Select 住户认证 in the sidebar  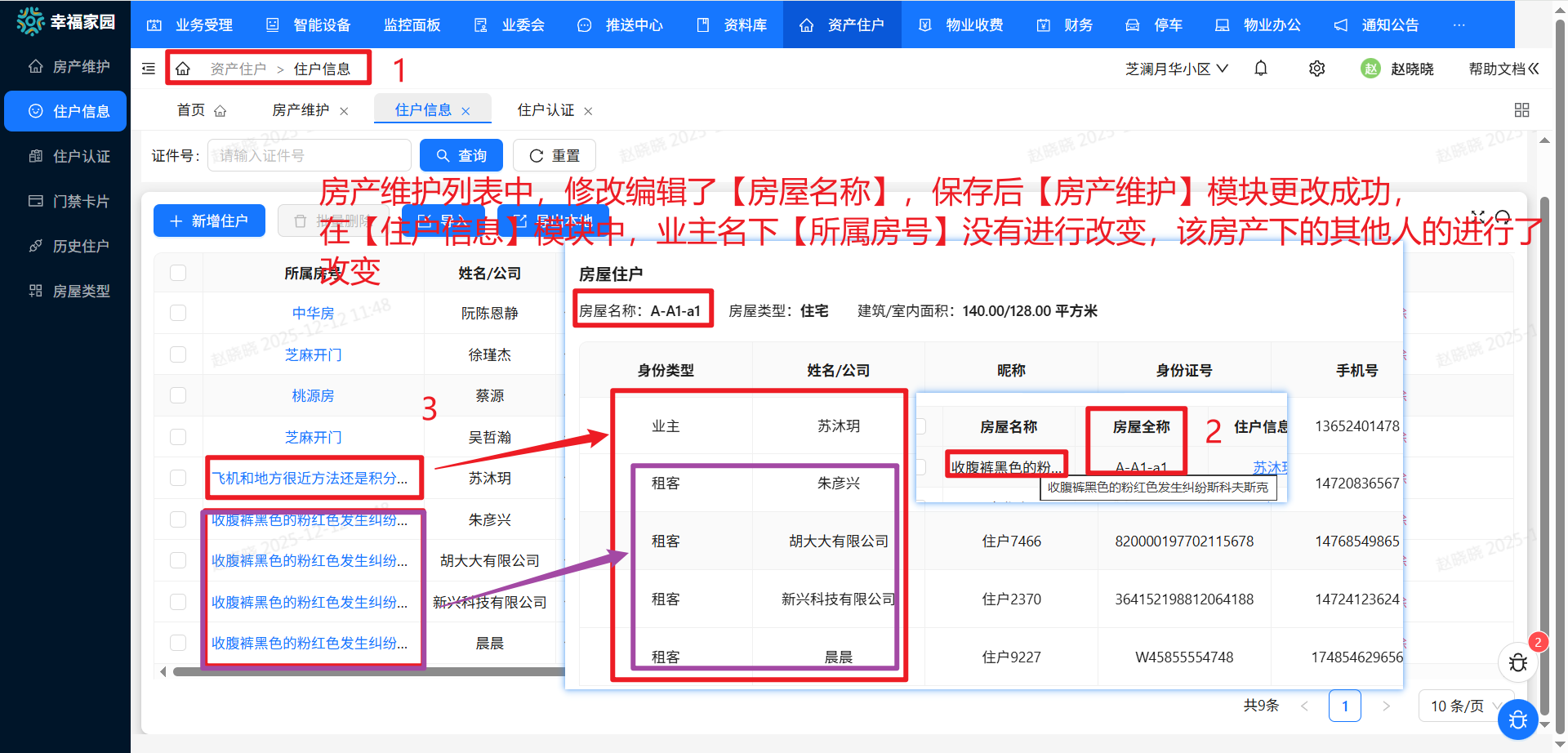coord(65,156)
